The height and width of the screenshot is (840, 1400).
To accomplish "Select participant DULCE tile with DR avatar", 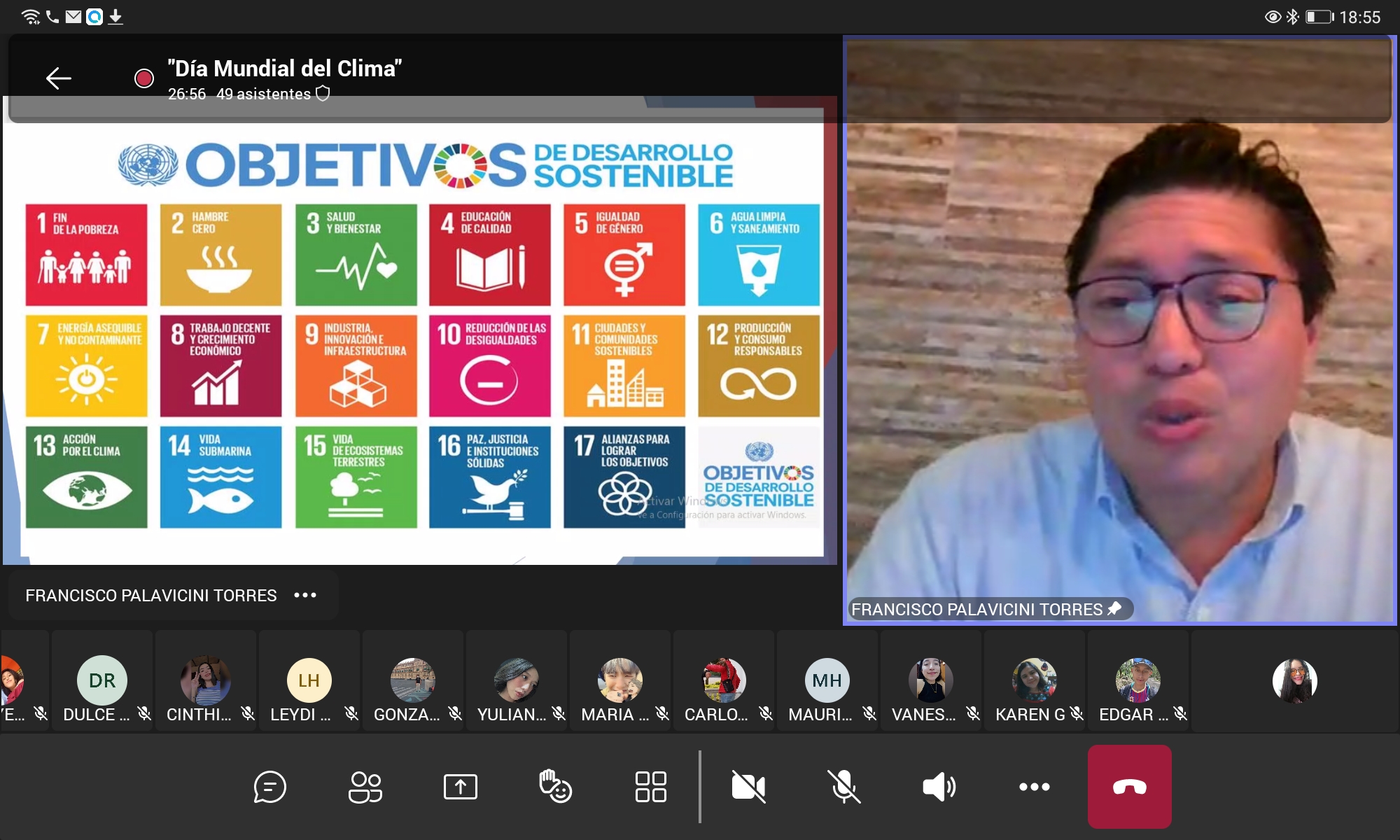I will coord(102,680).
